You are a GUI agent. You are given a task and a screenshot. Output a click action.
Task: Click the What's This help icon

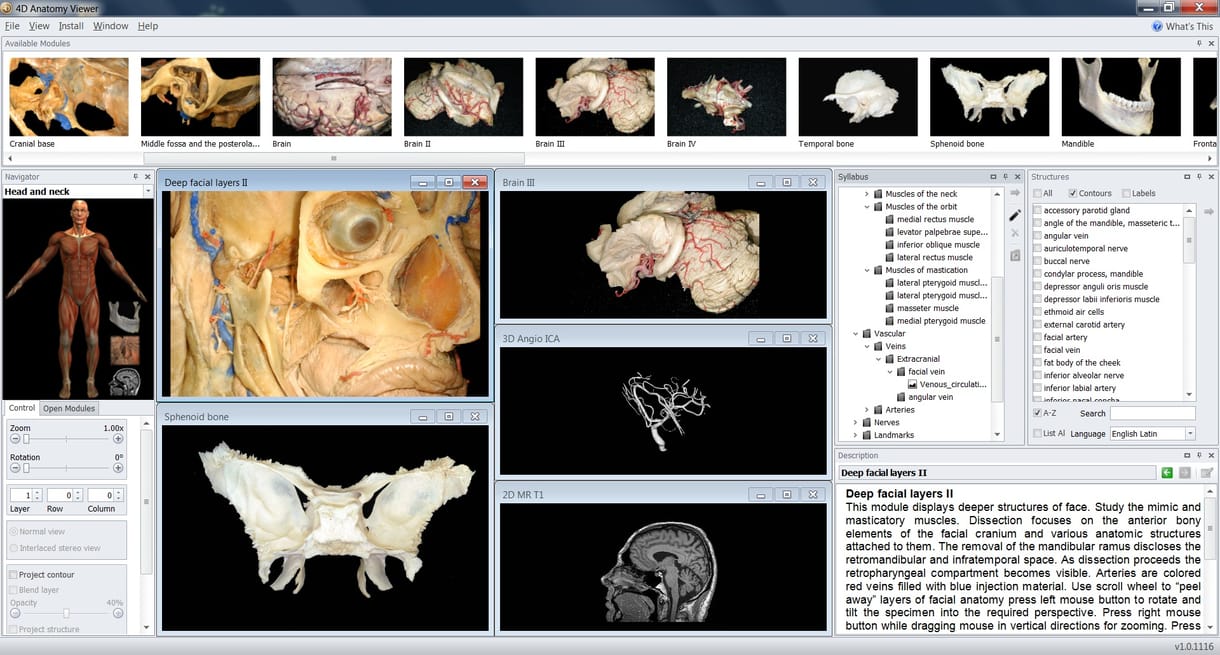click(1157, 27)
